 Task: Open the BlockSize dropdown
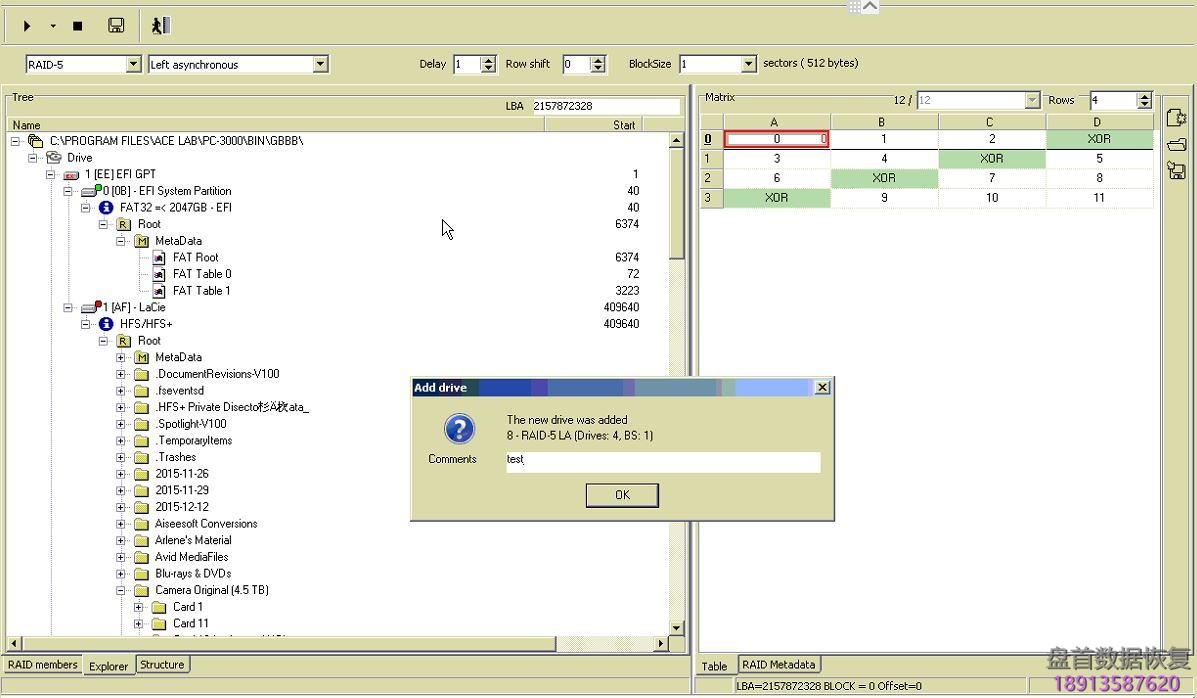(x=748, y=64)
